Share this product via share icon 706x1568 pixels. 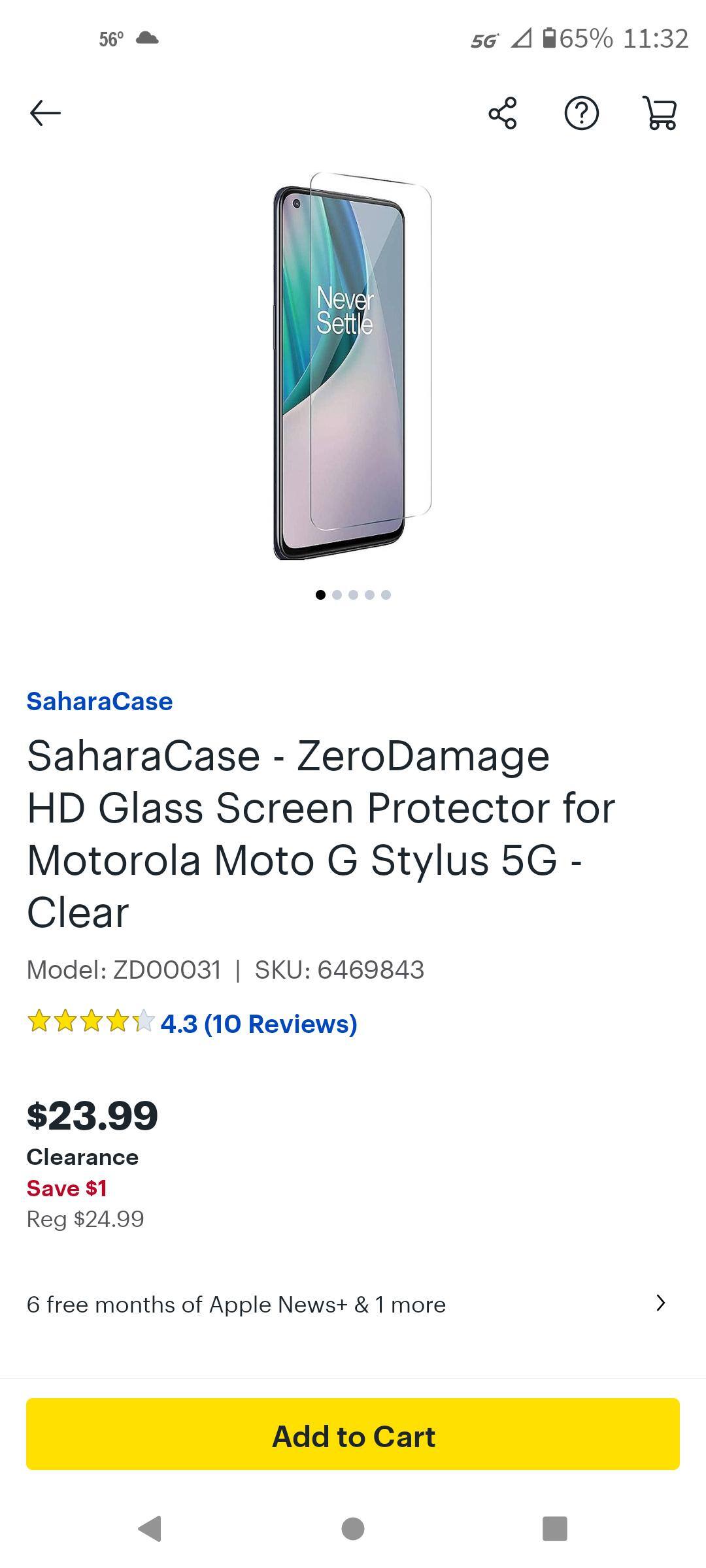tap(502, 113)
